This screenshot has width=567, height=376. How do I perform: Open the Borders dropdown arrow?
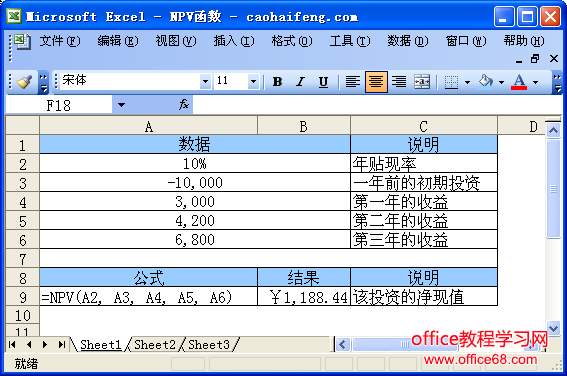(467, 82)
